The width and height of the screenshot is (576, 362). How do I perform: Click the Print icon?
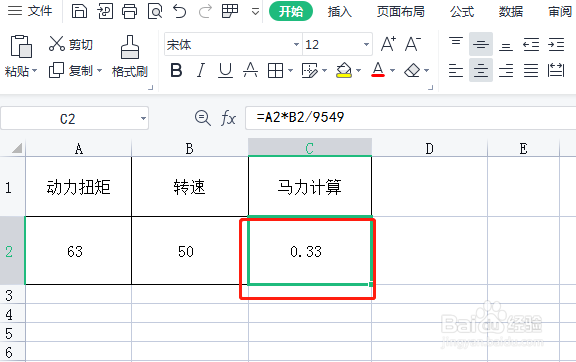point(129,11)
